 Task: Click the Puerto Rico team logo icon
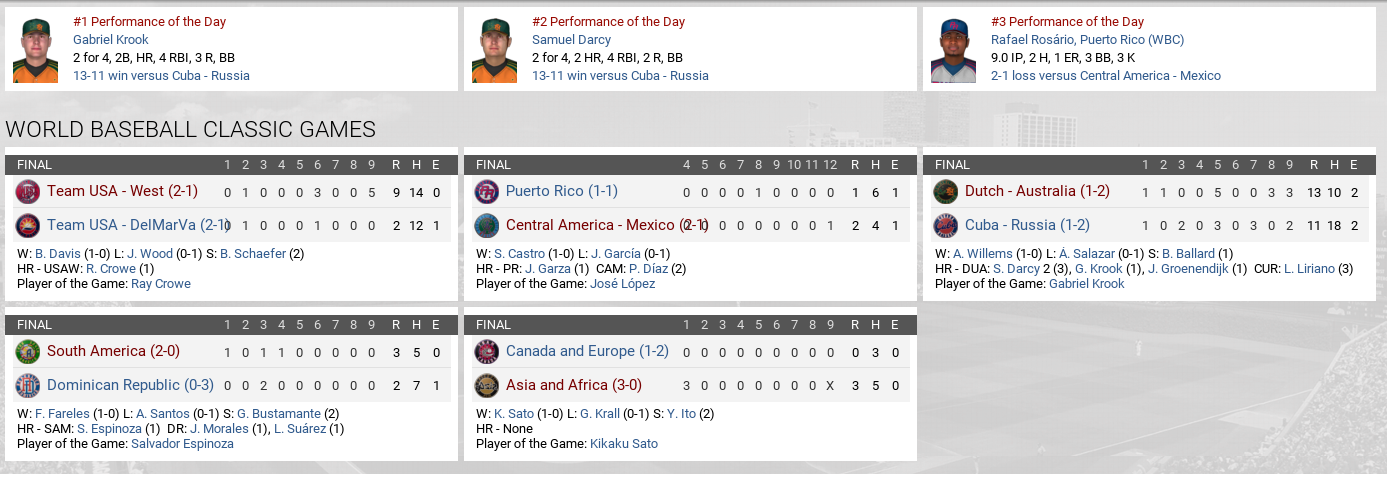486,192
